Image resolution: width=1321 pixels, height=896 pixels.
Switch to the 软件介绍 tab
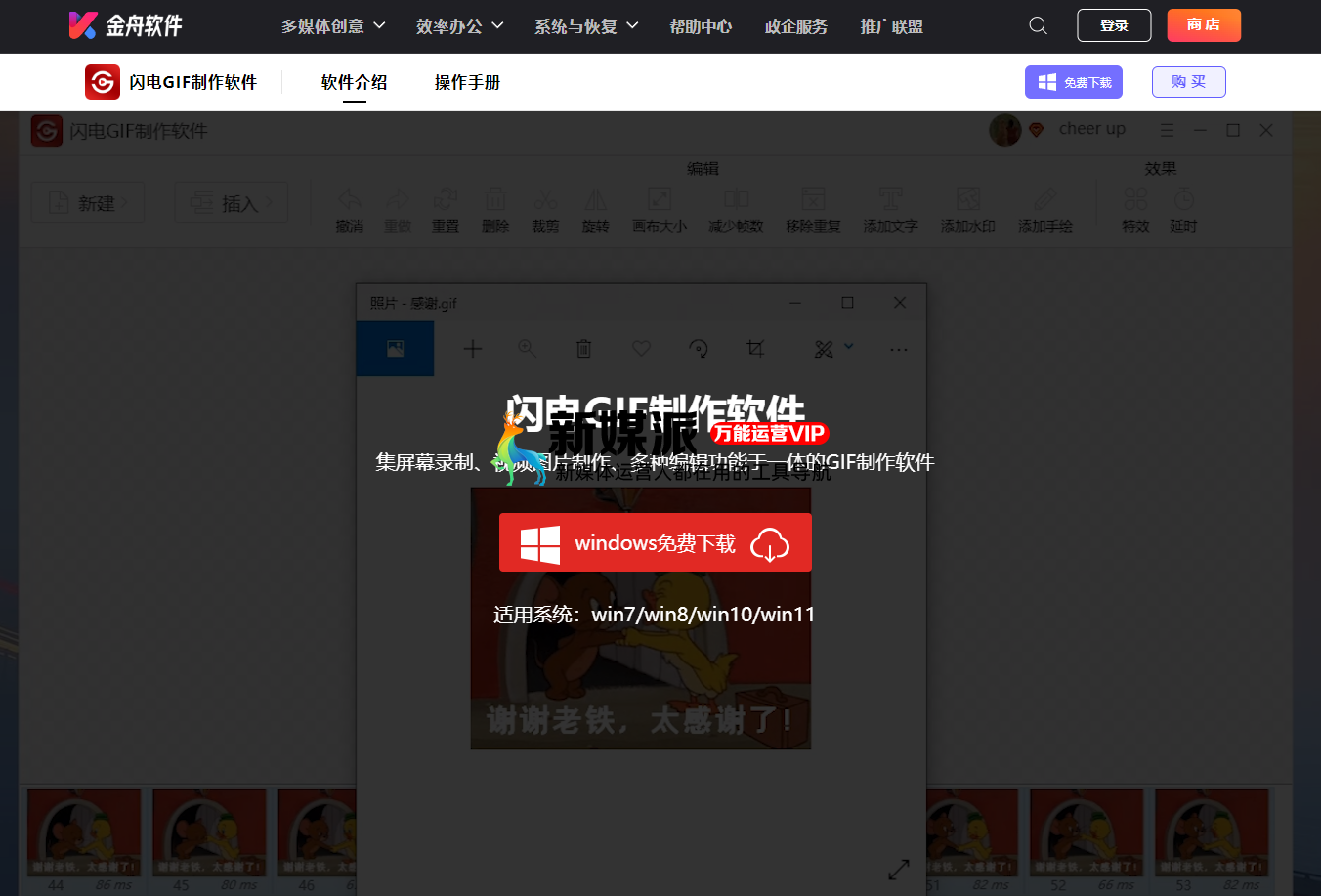(355, 82)
